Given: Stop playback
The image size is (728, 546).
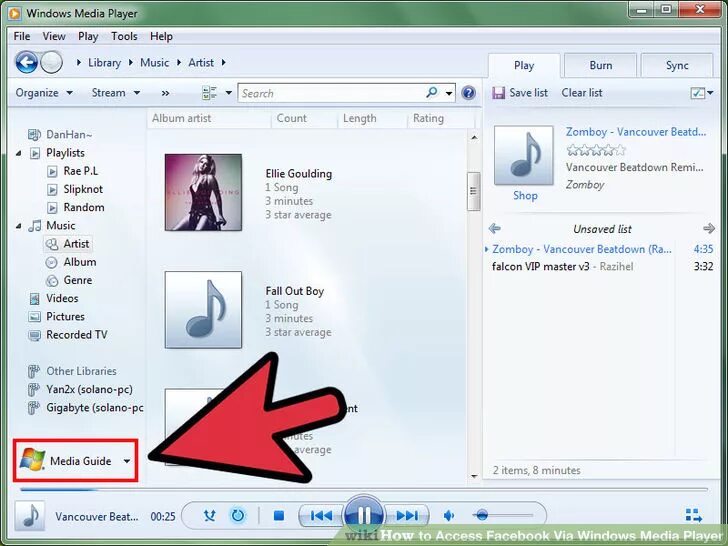Looking at the screenshot, I should point(279,515).
